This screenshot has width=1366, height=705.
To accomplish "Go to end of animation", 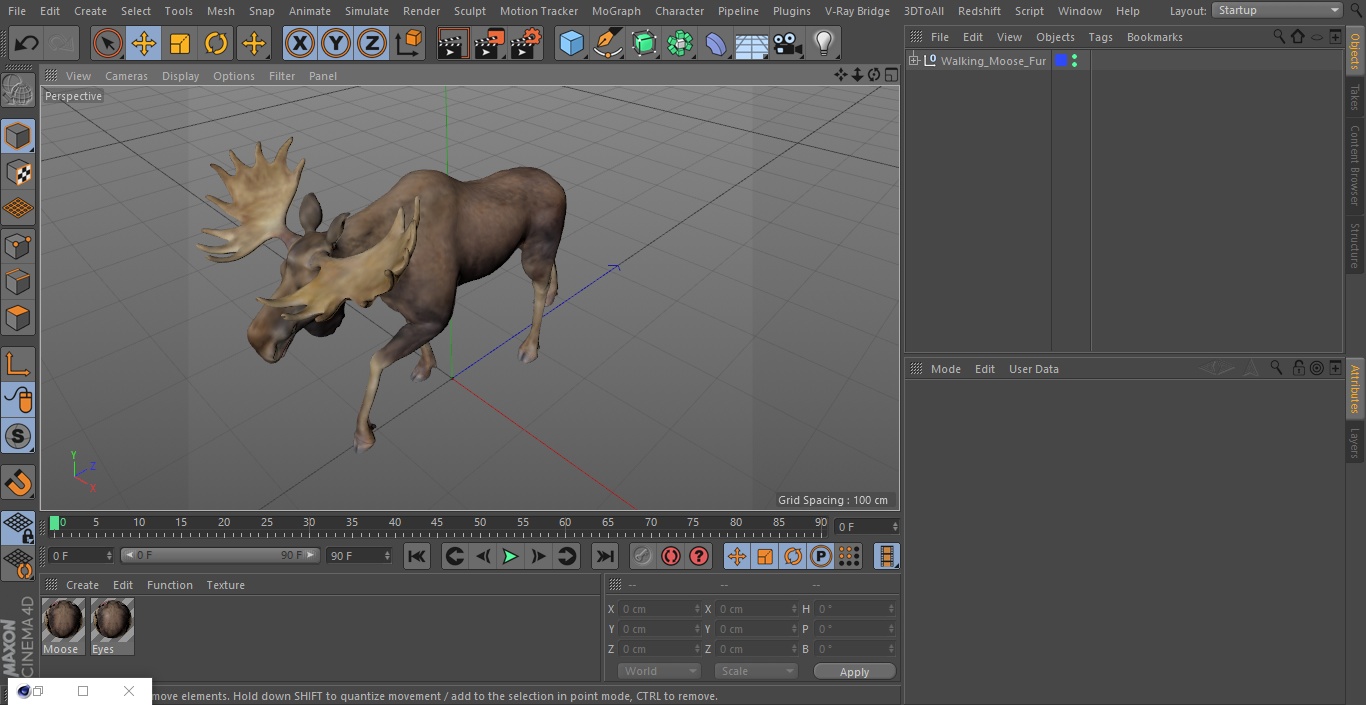I will pyautogui.click(x=605, y=556).
